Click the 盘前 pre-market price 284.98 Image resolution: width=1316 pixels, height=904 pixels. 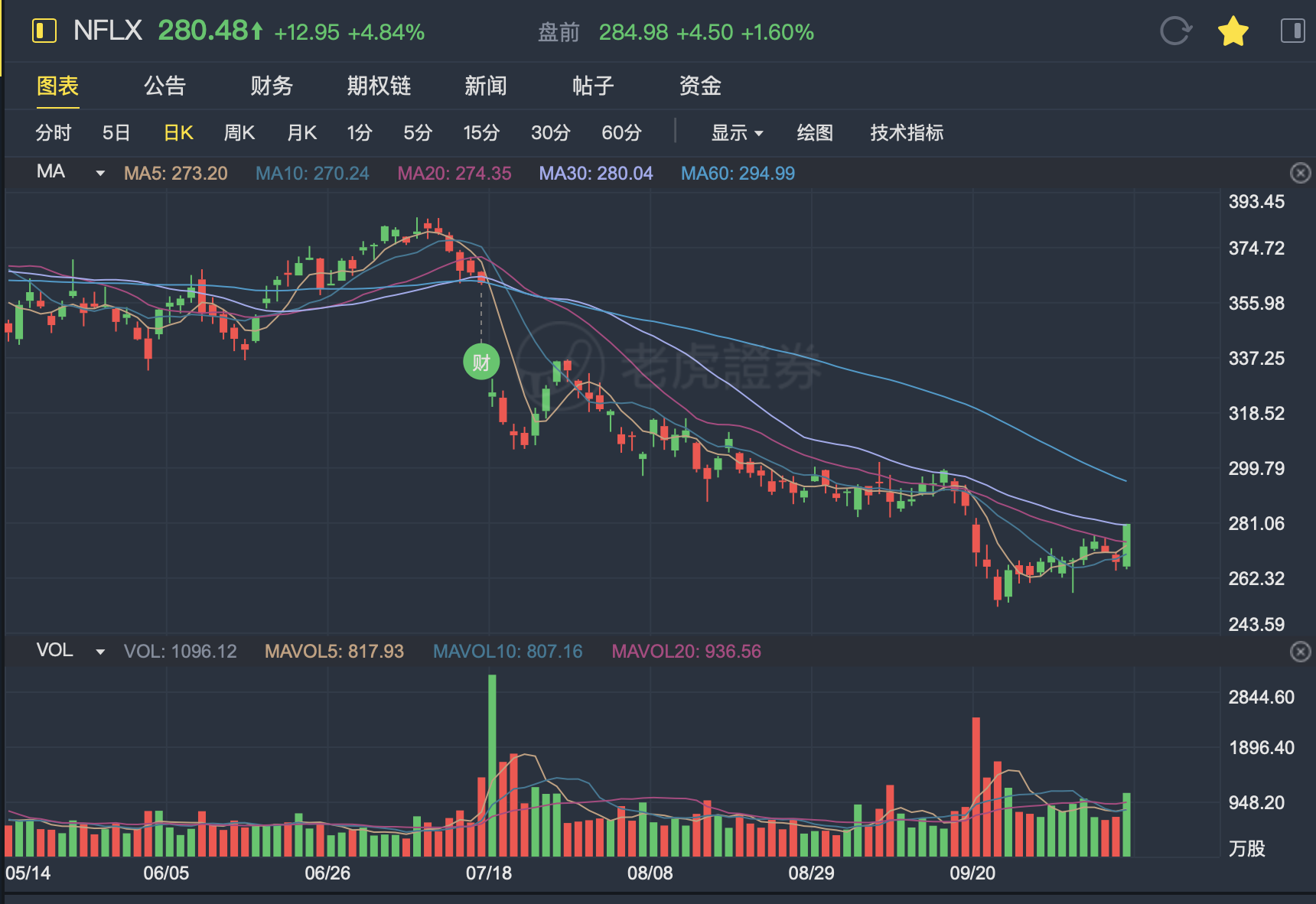point(634,32)
